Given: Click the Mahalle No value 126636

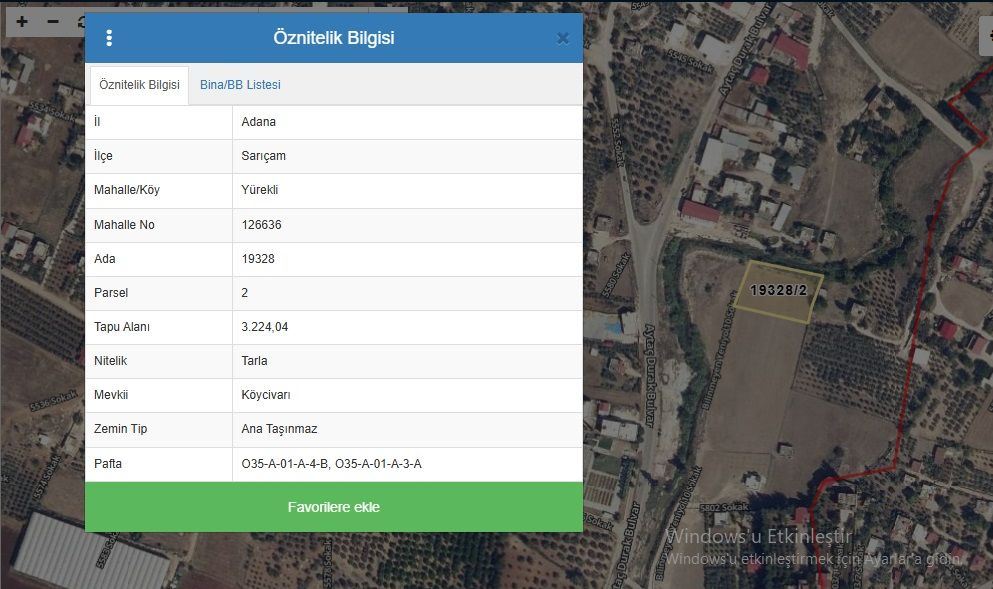Looking at the screenshot, I should (x=262, y=225).
